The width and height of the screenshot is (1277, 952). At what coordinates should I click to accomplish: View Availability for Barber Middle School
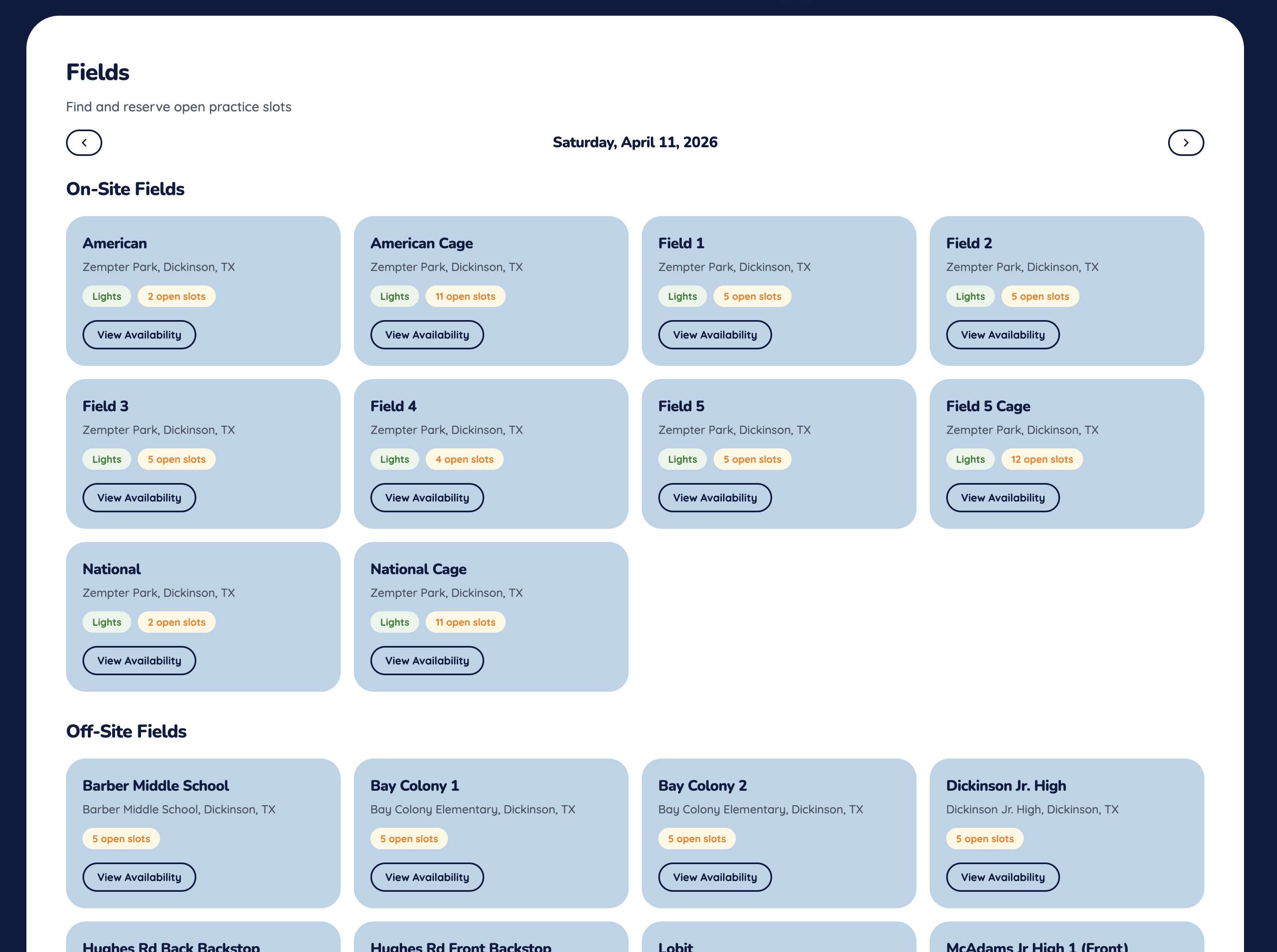(139, 877)
